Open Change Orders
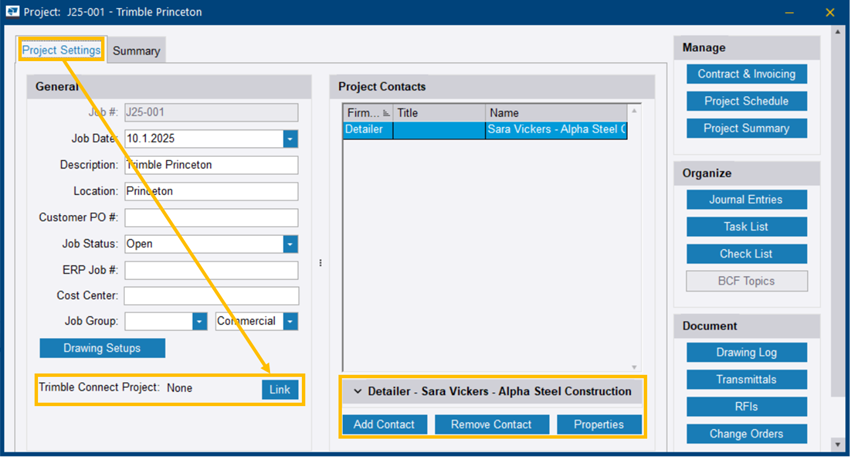The image size is (850, 457). coord(746,434)
